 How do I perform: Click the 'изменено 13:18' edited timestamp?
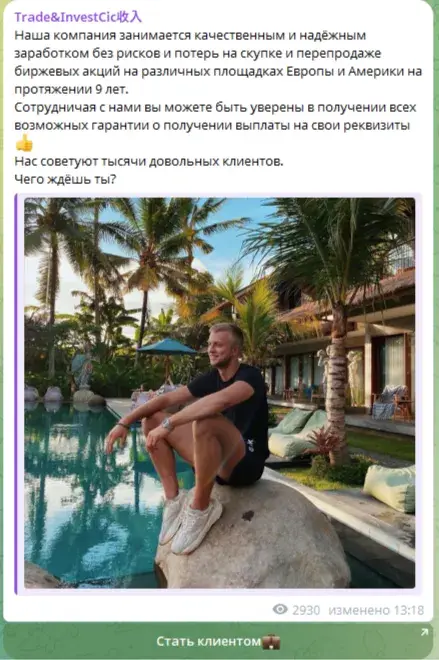click(376, 610)
